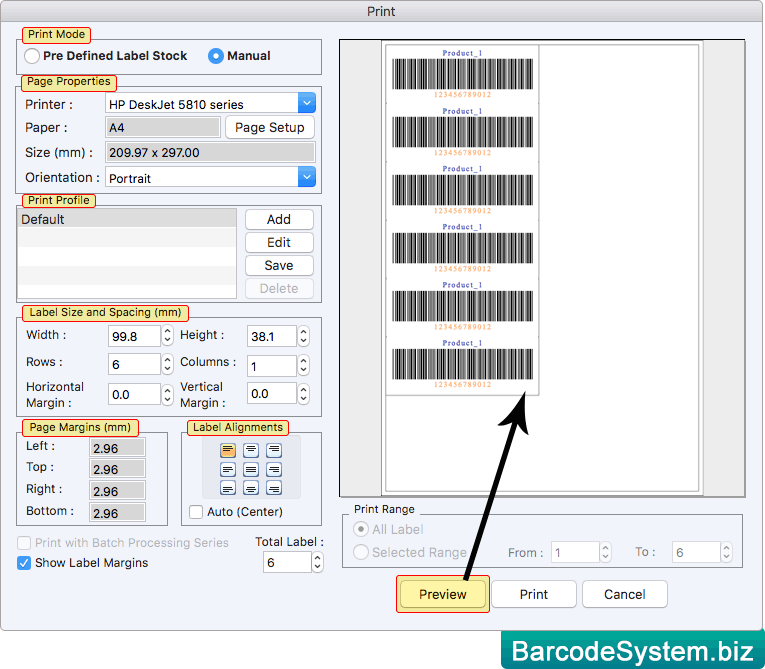The height and width of the screenshot is (669, 765).
Task: Select middle-right label alignment icon
Action: coord(274,470)
